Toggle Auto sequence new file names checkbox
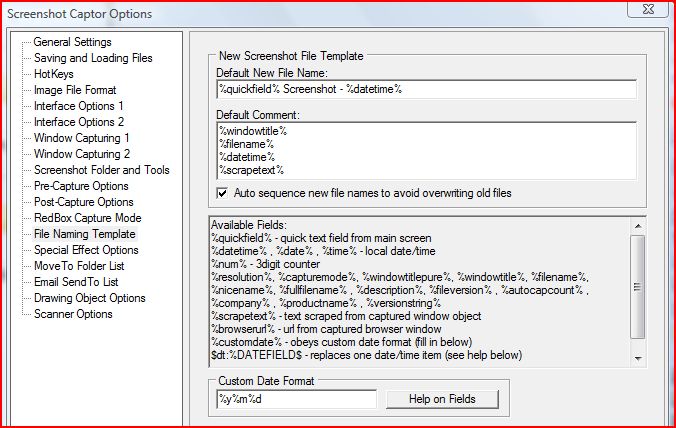The width and height of the screenshot is (676, 428). 222,193
